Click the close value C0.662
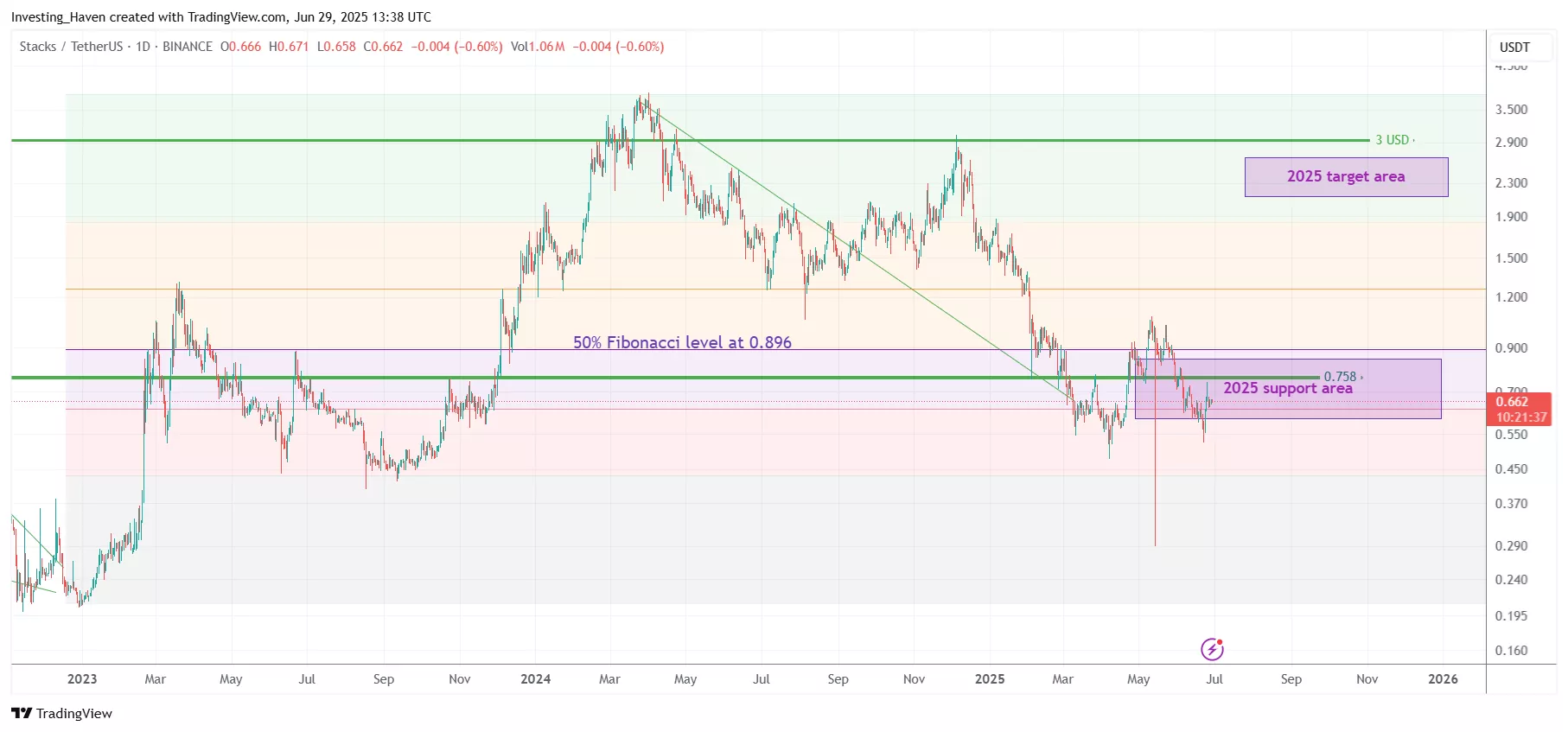The image size is (1568, 732). click(x=383, y=47)
